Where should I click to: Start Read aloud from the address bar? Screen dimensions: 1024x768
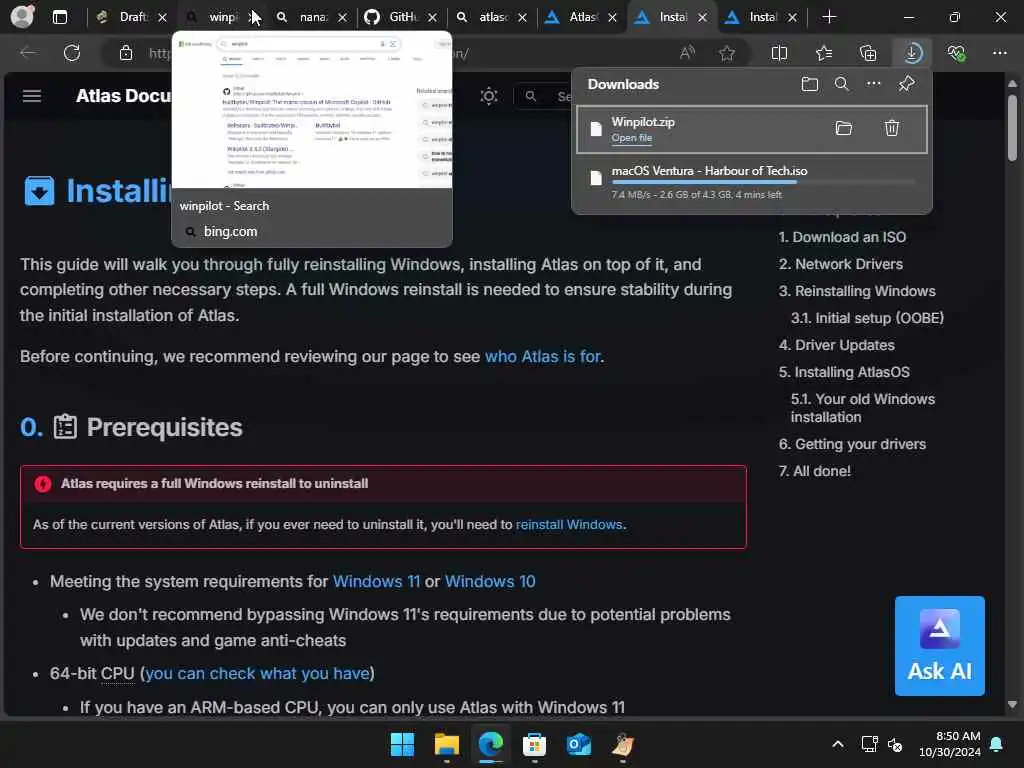click(687, 53)
